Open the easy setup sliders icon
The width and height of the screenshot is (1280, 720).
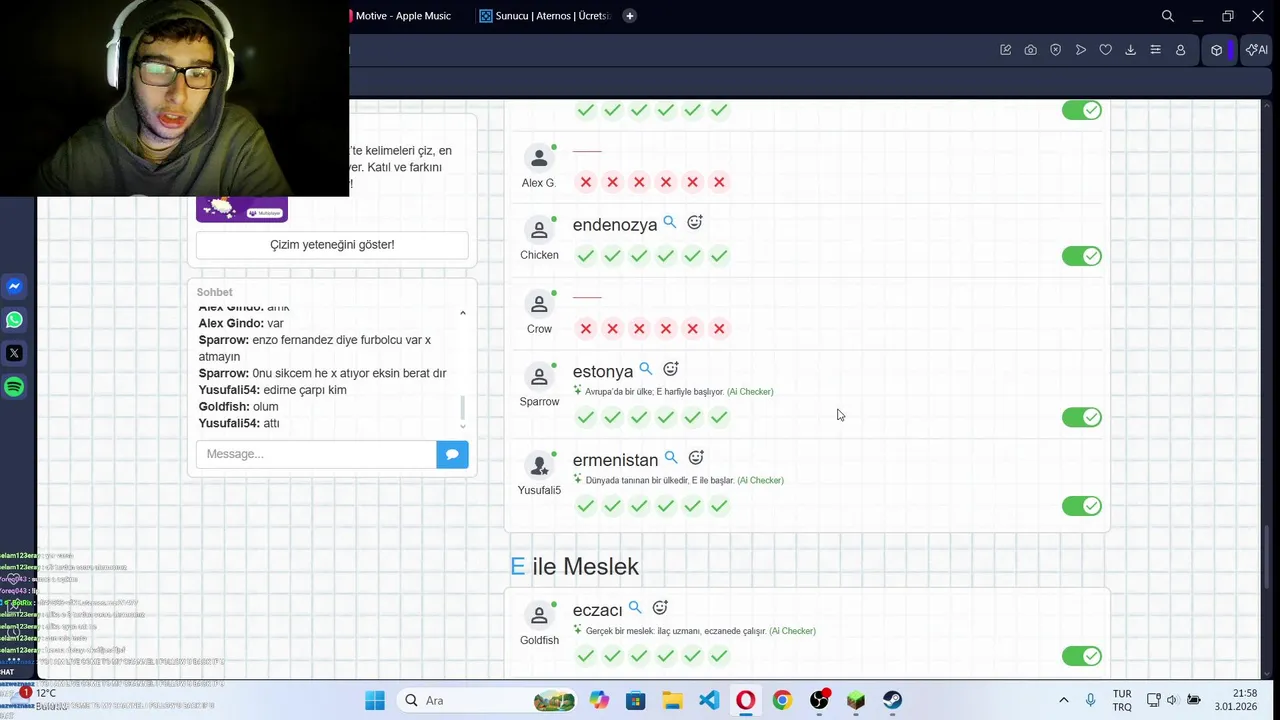[x=1156, y=50]
